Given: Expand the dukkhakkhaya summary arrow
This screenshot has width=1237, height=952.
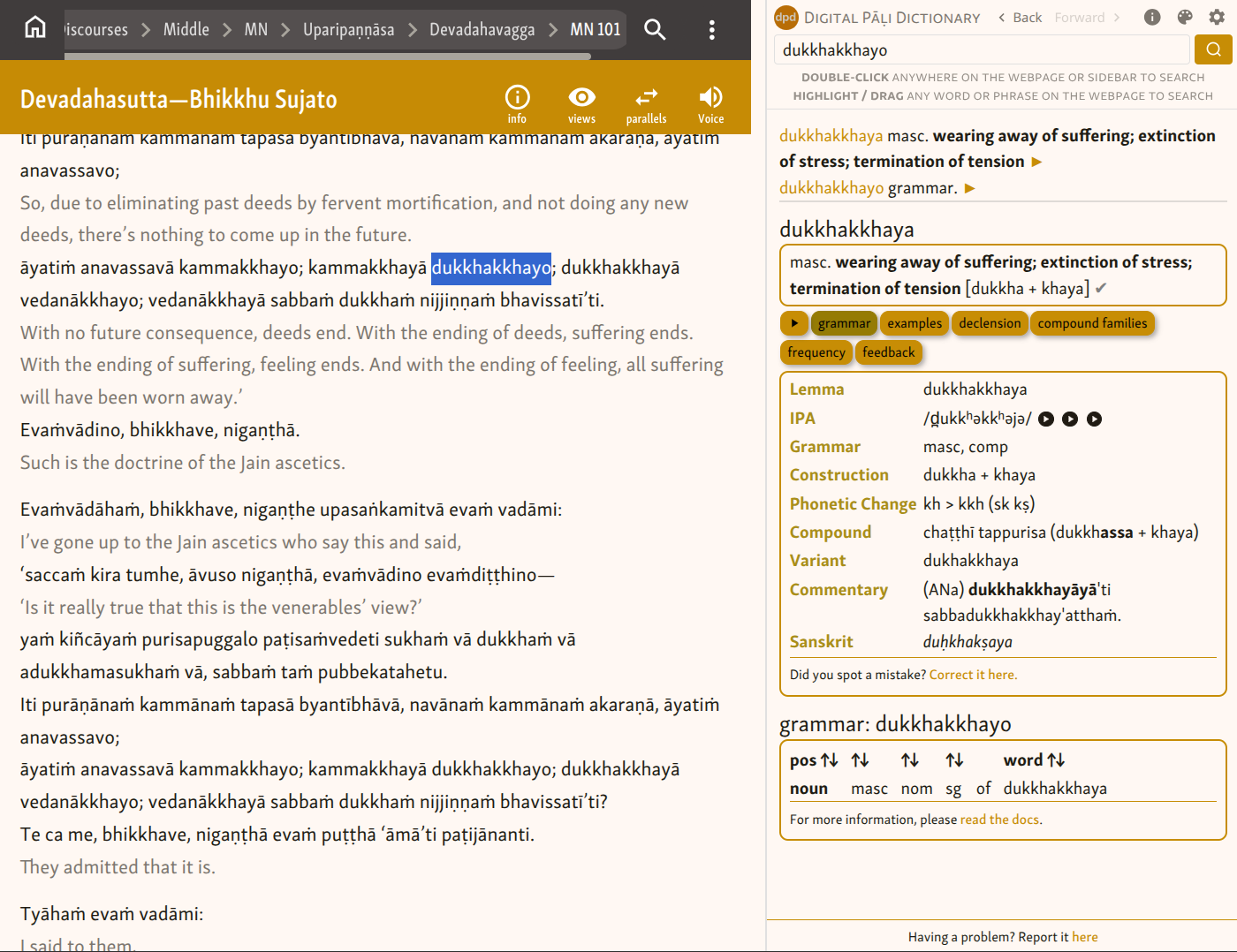Looking at the screenshot, I should pyautogui.click(x=1037, y=162).
